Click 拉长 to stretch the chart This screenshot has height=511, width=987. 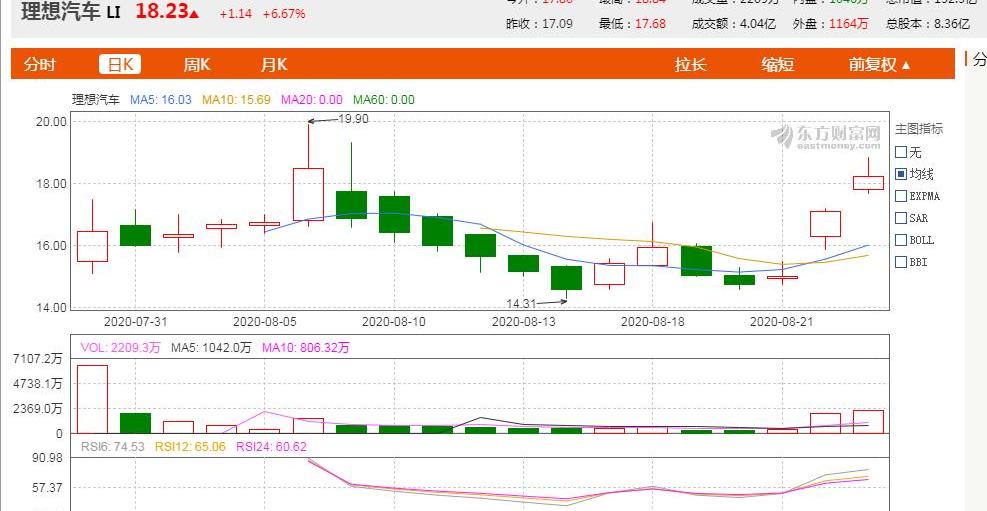pos(691,64)
